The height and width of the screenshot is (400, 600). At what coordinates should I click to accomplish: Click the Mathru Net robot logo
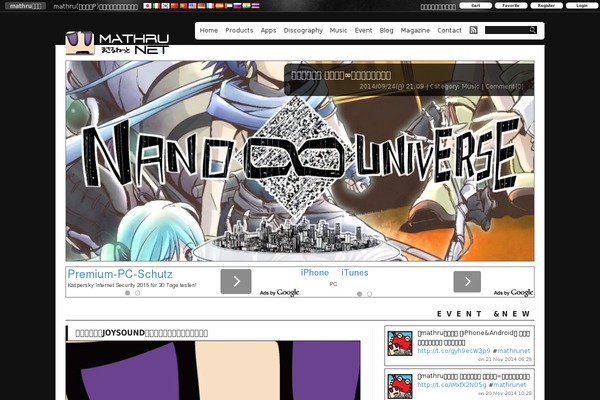[x=80, y=42]
